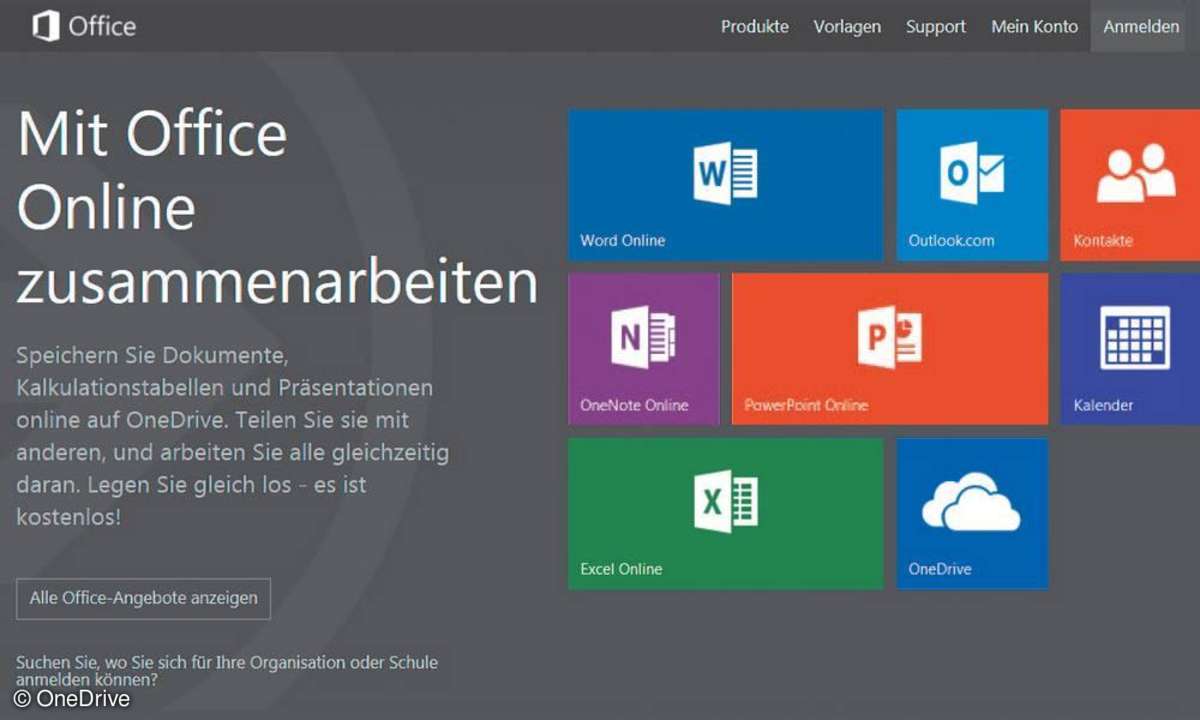
Task: Click the Word Online tile label
Action: coord(622,241)
